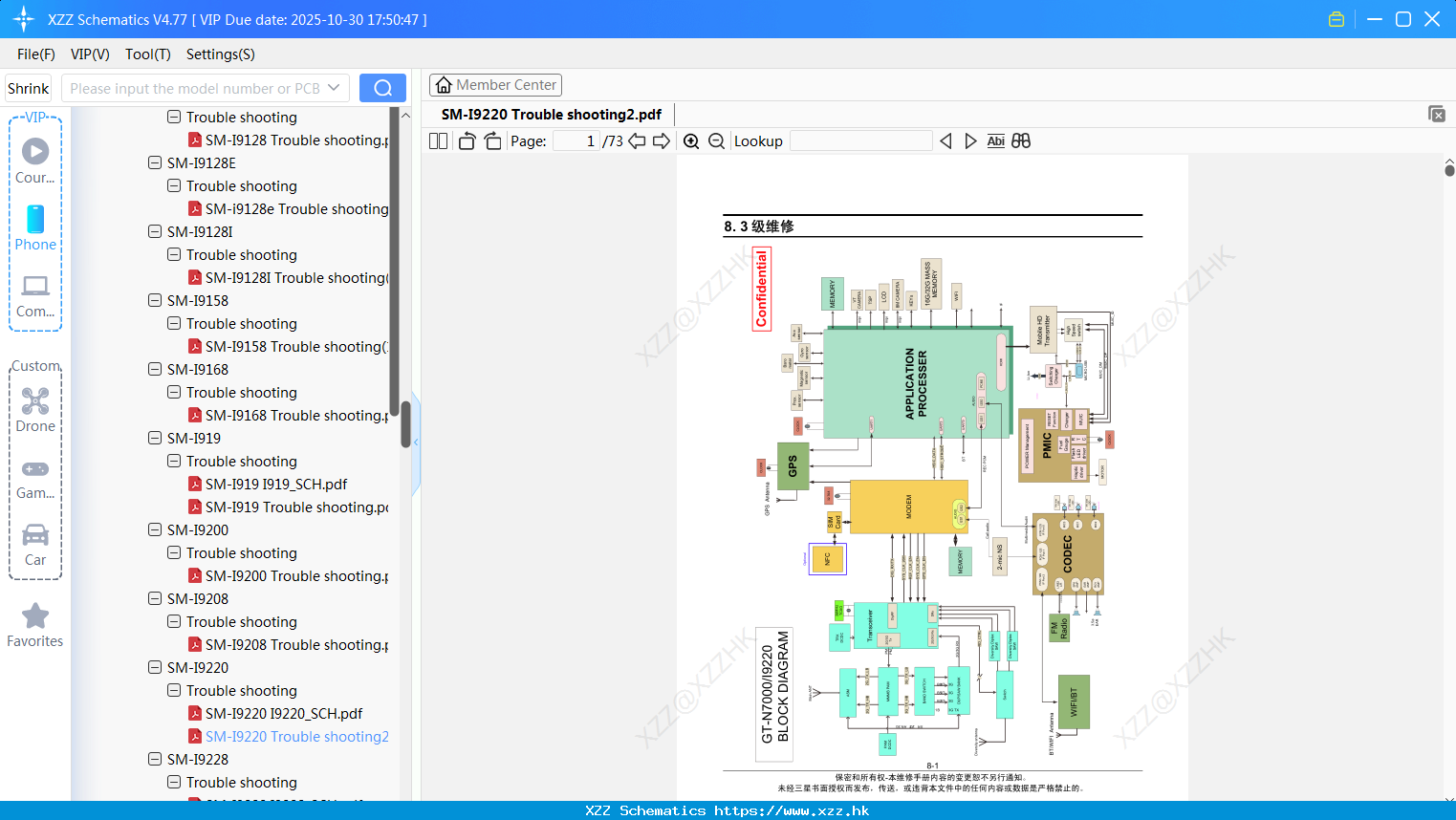
Task: Zoom in on the PDF
Action: 691,140
